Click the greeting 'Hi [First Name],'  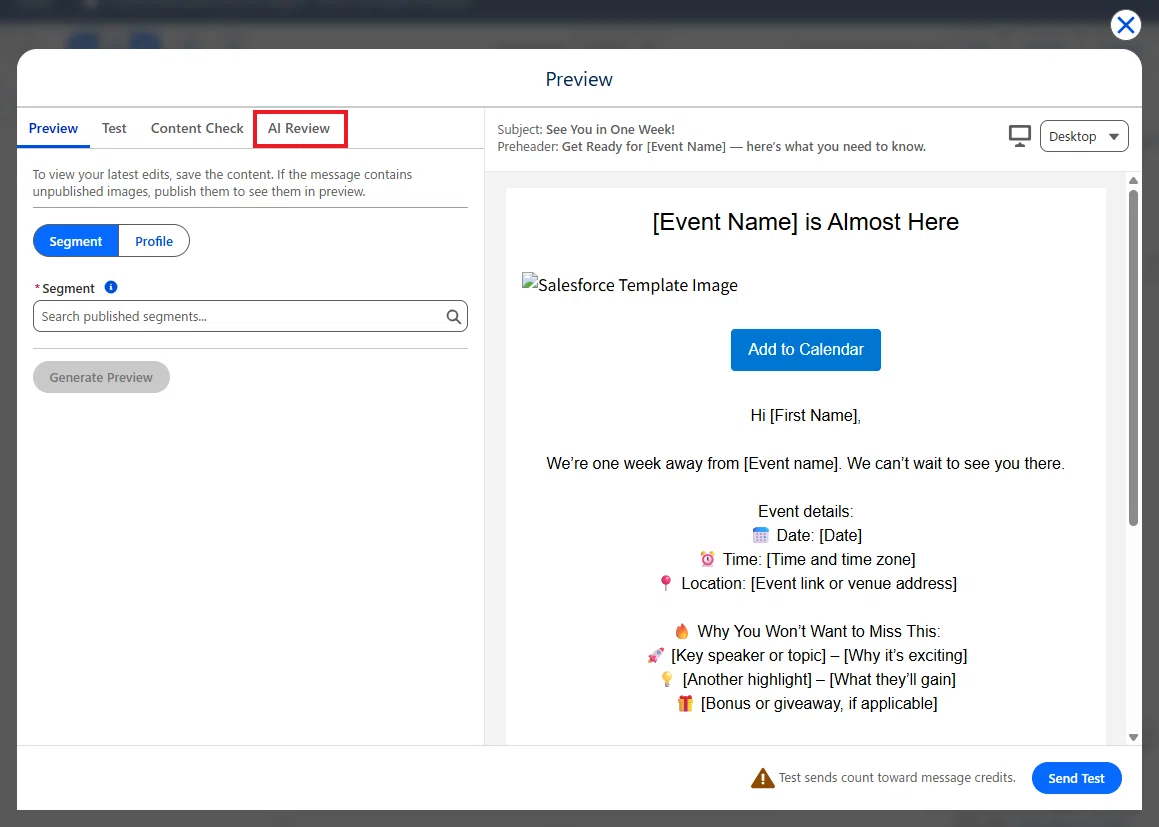[x=806, y=415]
